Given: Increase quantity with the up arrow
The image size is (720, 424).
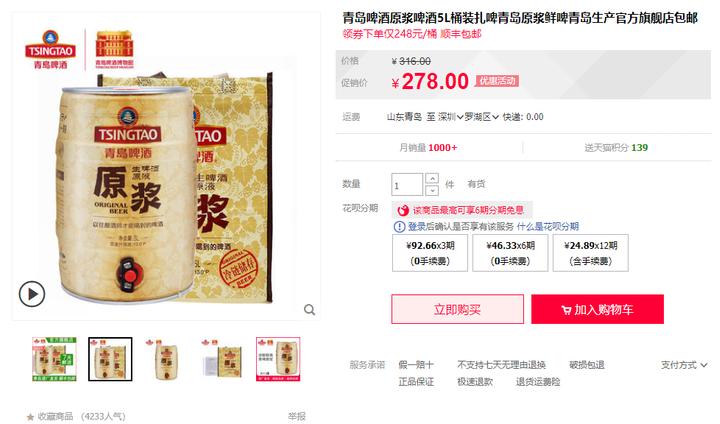Looking at the screenshot, I should click(x=432, y=178).
